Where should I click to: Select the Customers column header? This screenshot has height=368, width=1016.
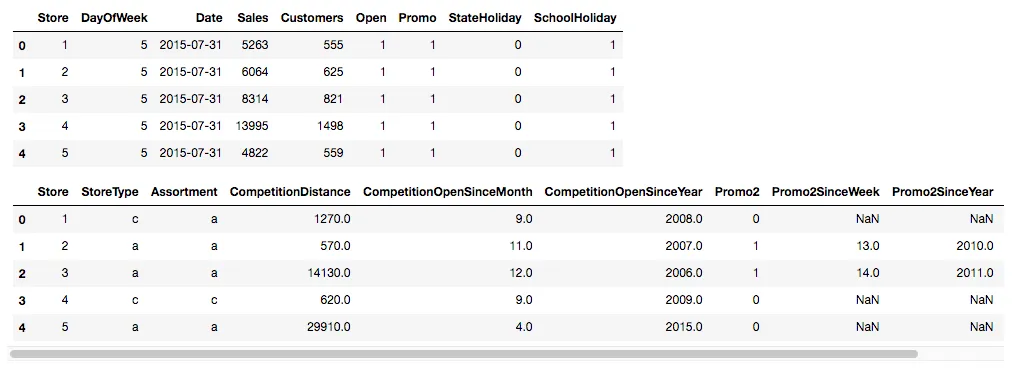312,18
